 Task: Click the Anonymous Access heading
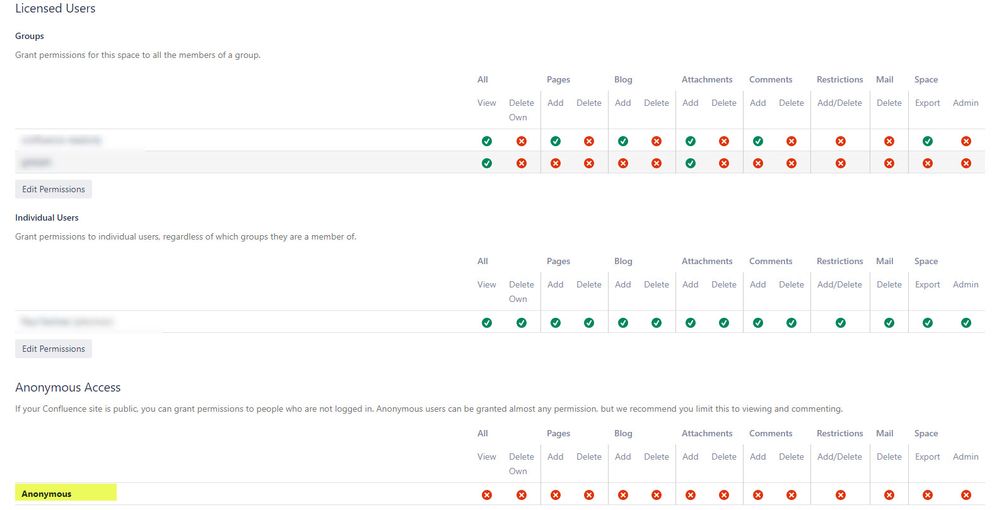coord(68,388)
